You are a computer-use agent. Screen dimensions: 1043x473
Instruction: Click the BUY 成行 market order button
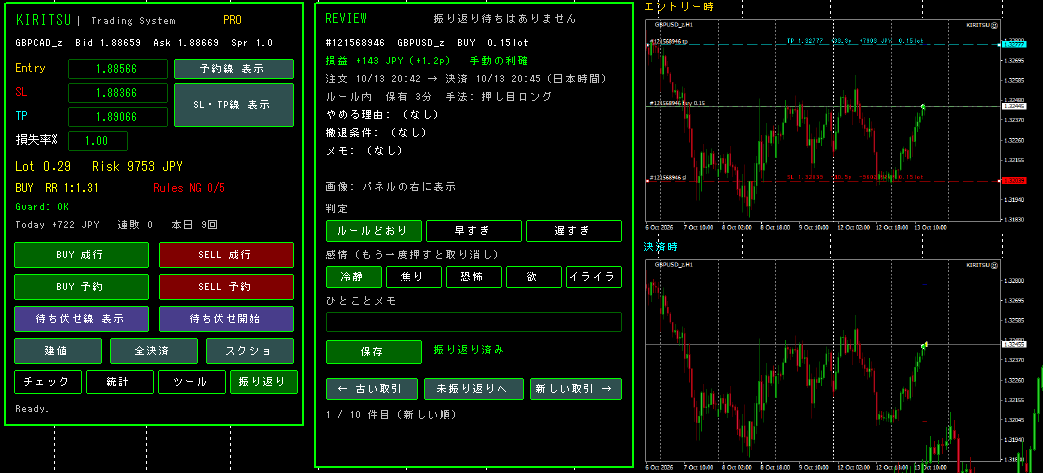pyautogui.click(x=81, y=255)
